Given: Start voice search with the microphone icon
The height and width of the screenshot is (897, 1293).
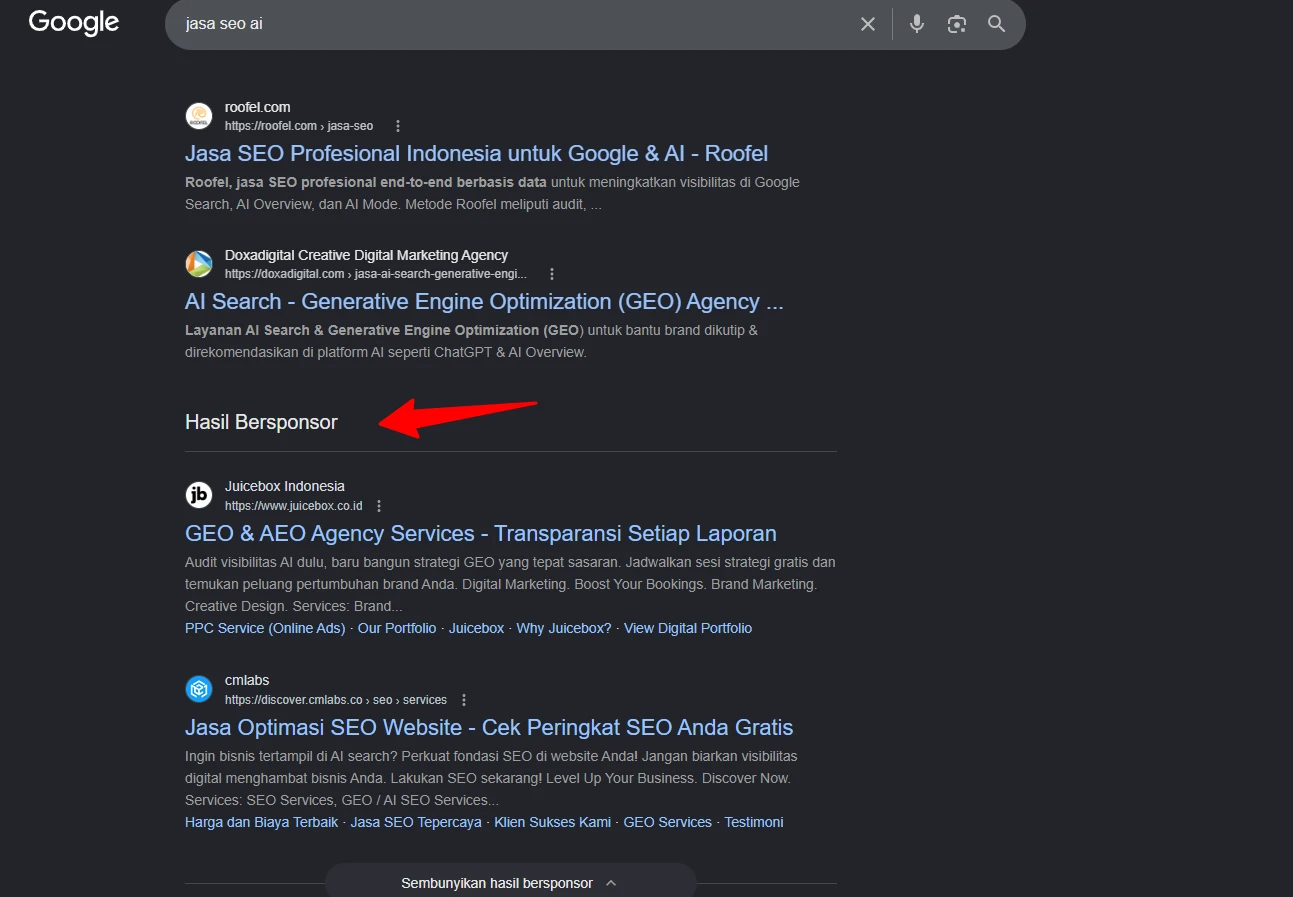Looking at the screenshot, I should point(917,24).
